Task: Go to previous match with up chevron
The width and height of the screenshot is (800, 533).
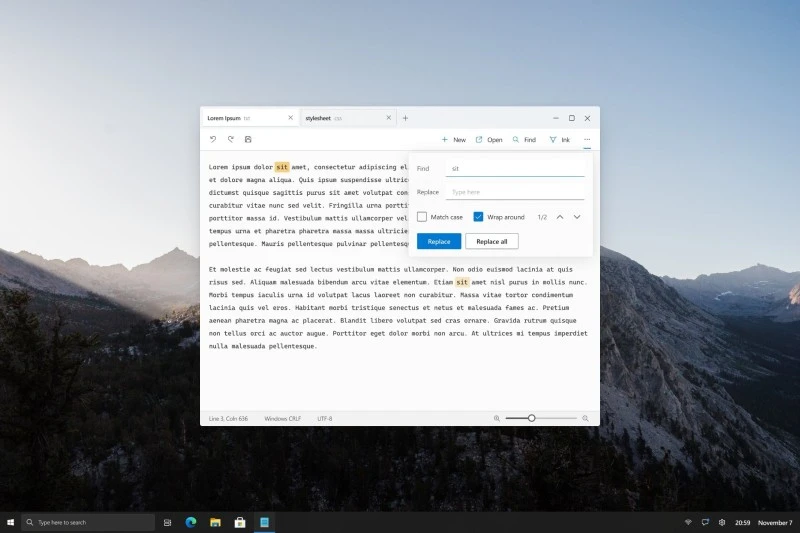Action: coord(560,217)
